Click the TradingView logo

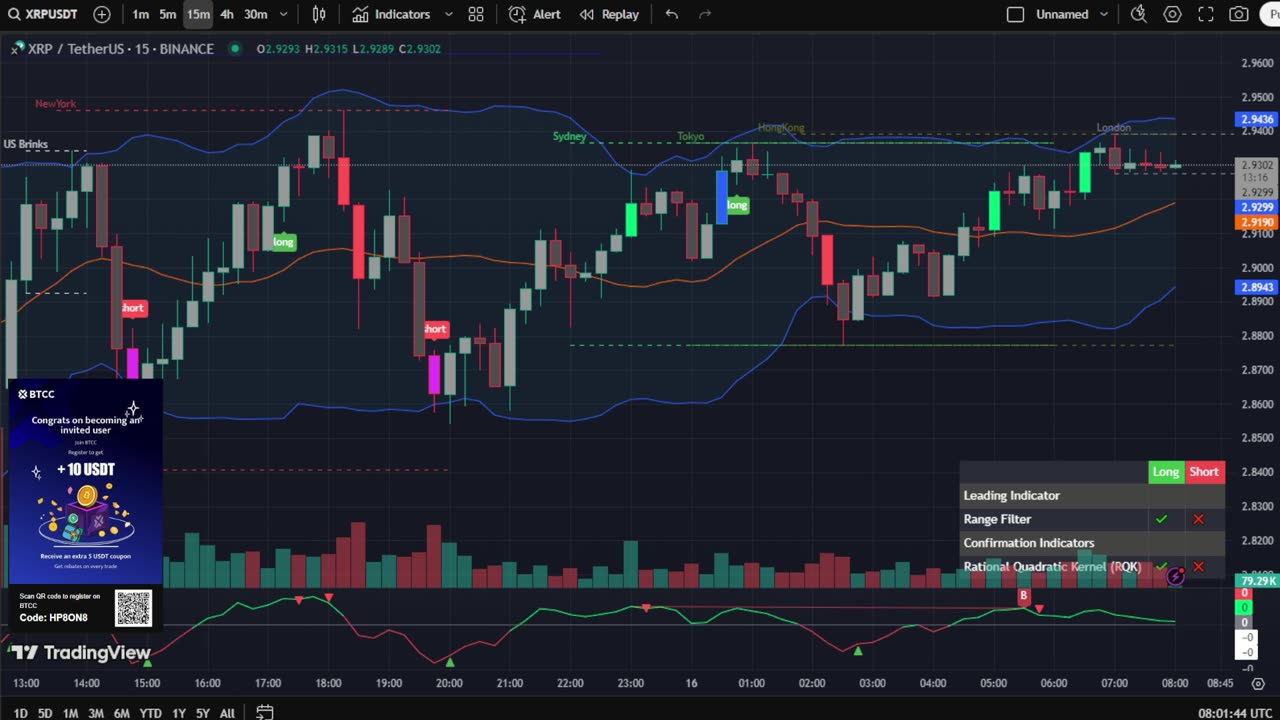[x=80, y=653]
